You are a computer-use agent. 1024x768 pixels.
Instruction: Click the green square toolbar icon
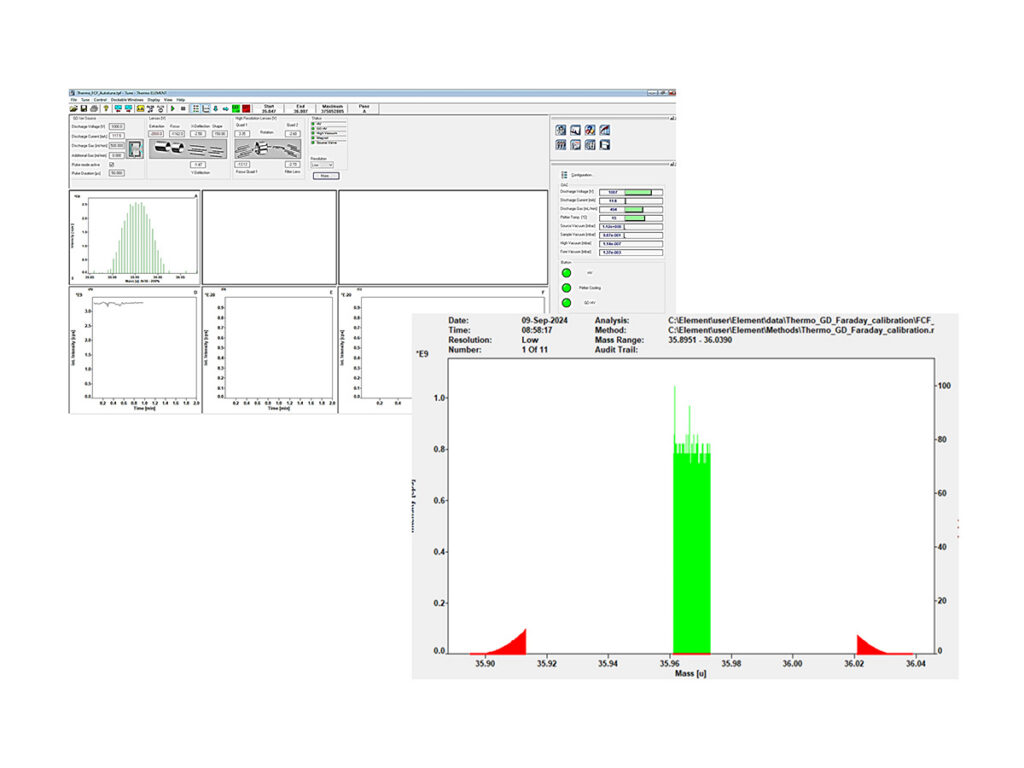236,108
